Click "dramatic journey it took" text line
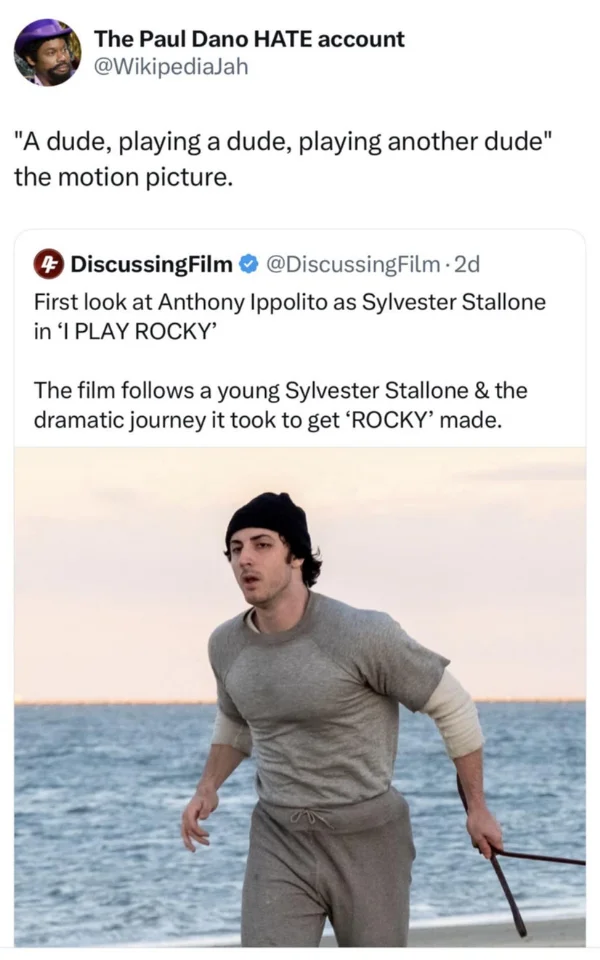 (268, 420)
